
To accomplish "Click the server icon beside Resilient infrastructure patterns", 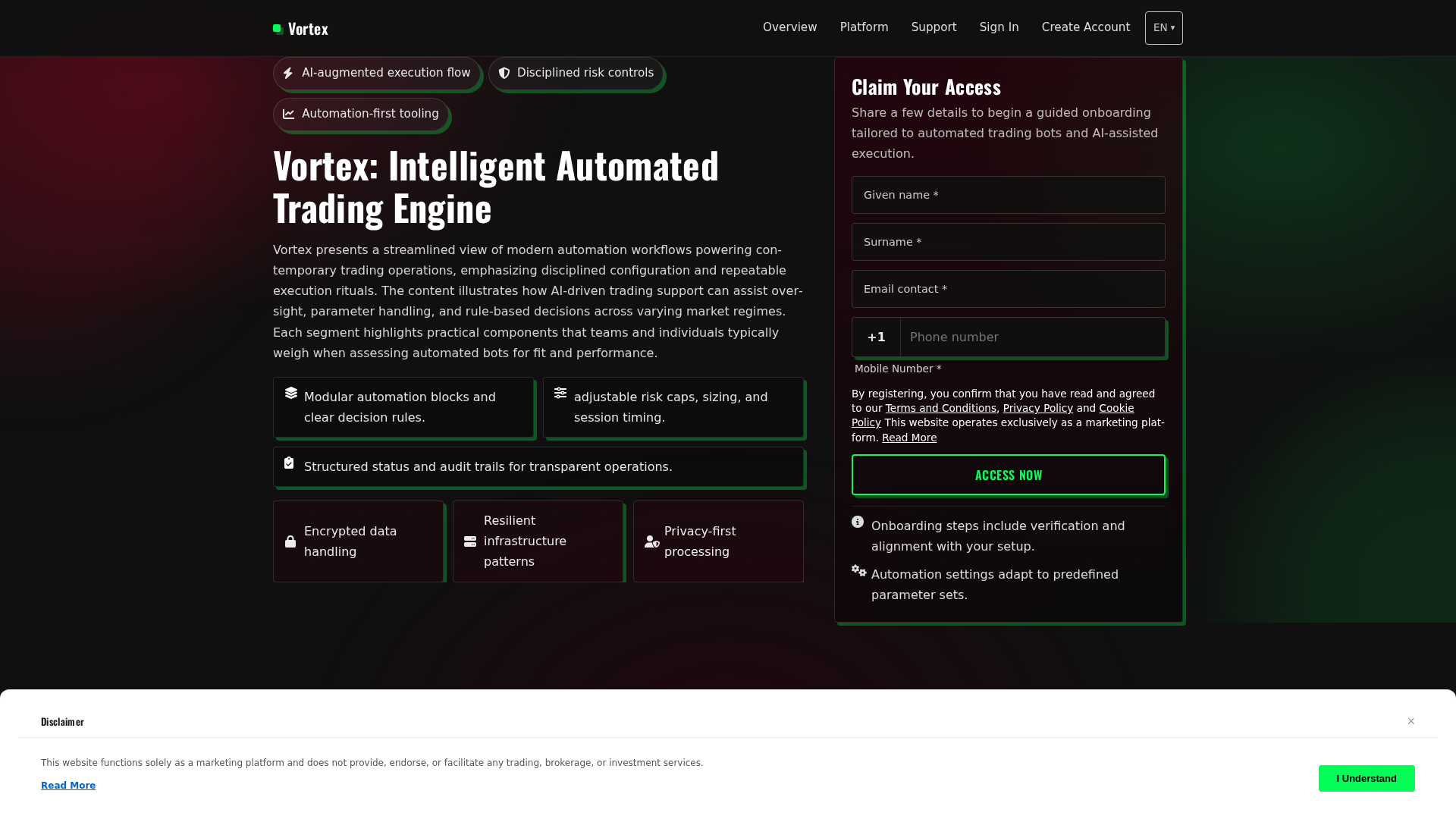I will click(x=470, y=541).
